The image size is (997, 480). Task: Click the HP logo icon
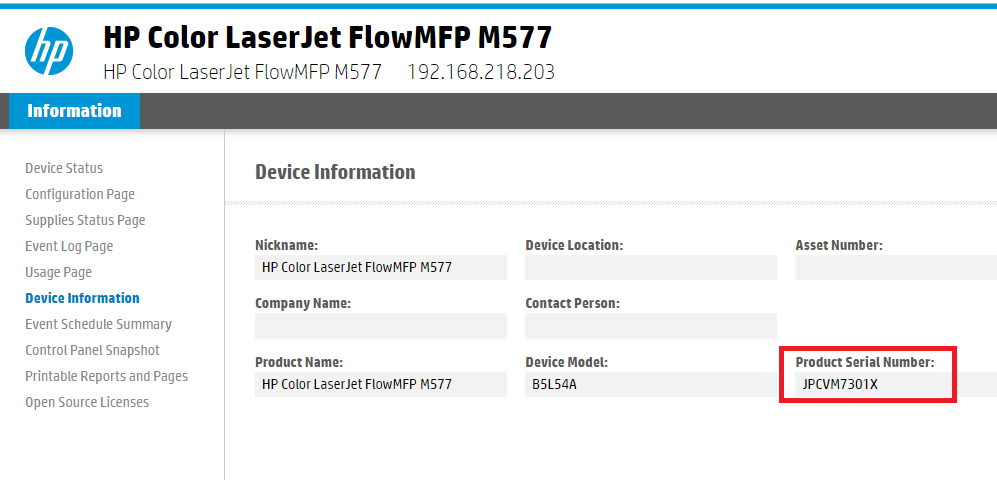(49, 51)
